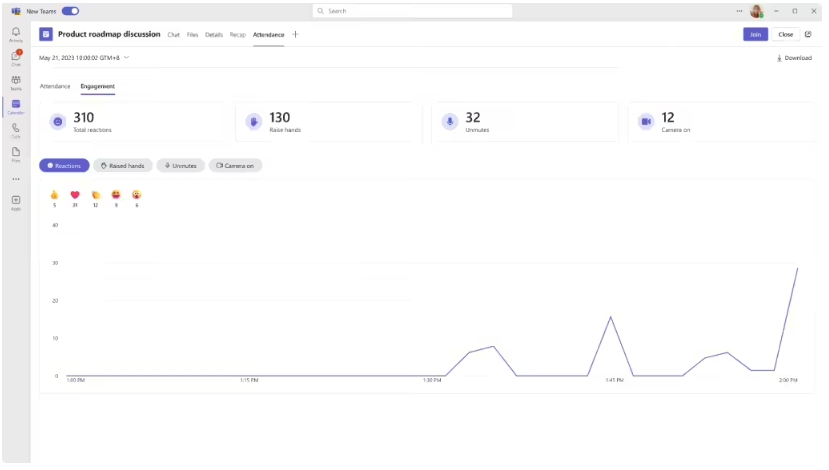This screenshot has width=829, height=470.
Task: Download the attendance report
Action: tap(794, 58)
